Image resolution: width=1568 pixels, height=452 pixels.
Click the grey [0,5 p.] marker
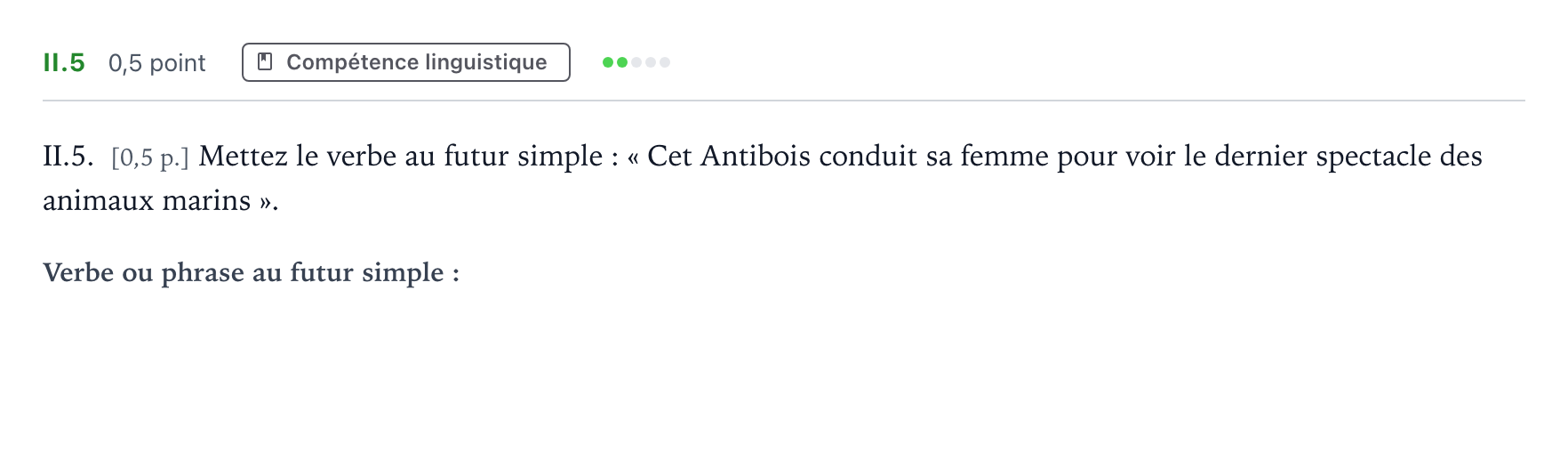point(150,157)
